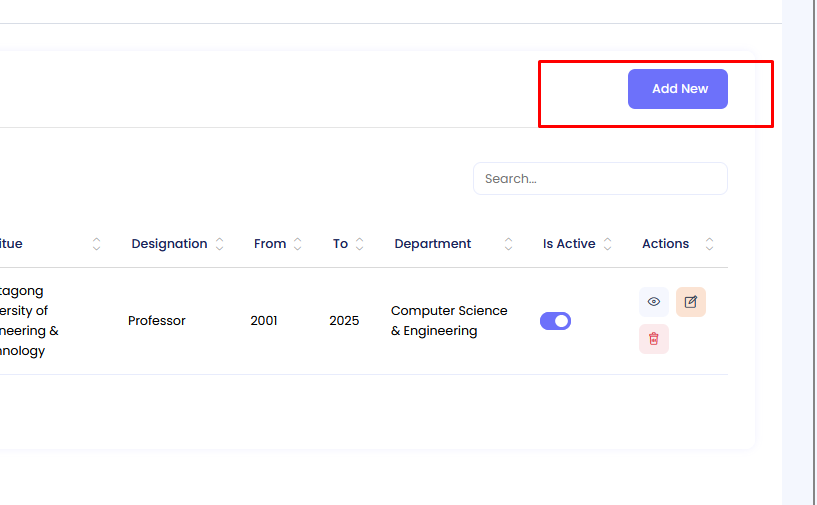Sort by Department using its sort arrows
817x505 pixels.
click(508, 244)
